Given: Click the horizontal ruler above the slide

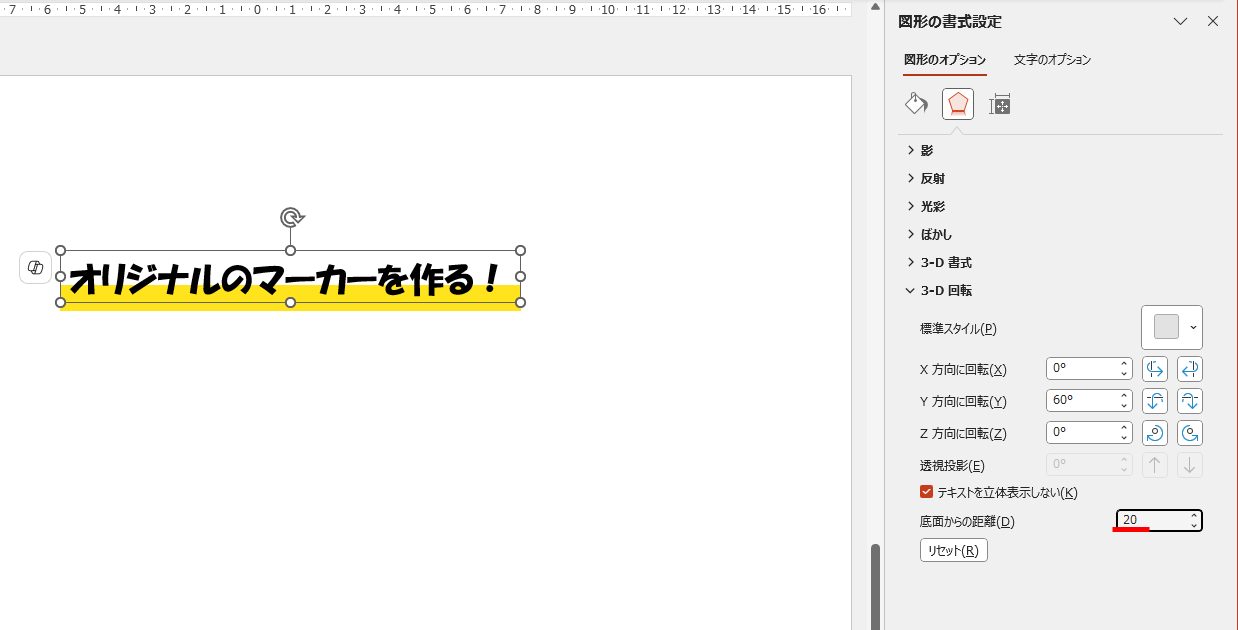Looking at the screenshot, I should tap(425, 9).
